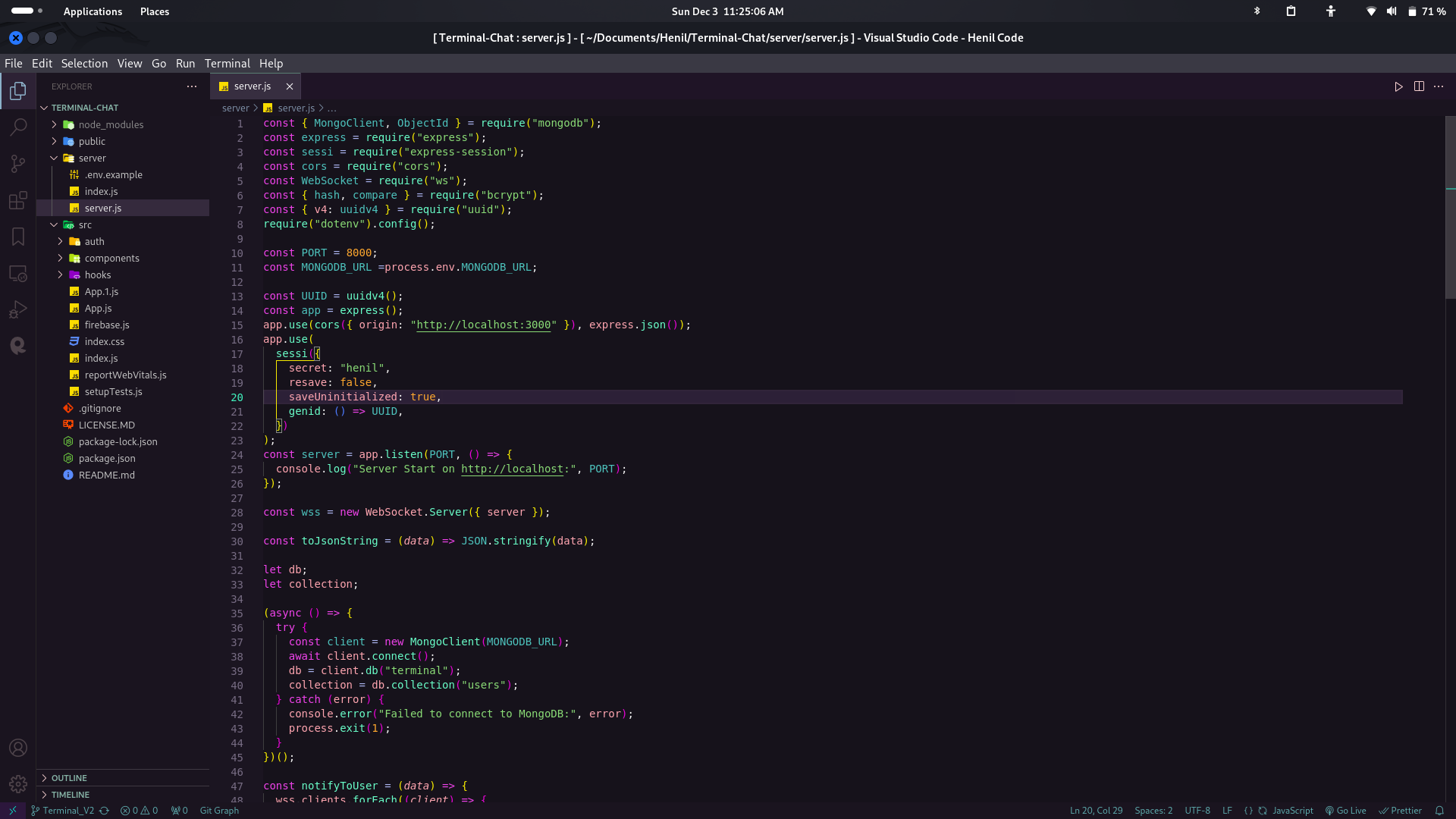1456x819 pixels.
Task: Expand the node_modules folder
Action: [111, 124]
